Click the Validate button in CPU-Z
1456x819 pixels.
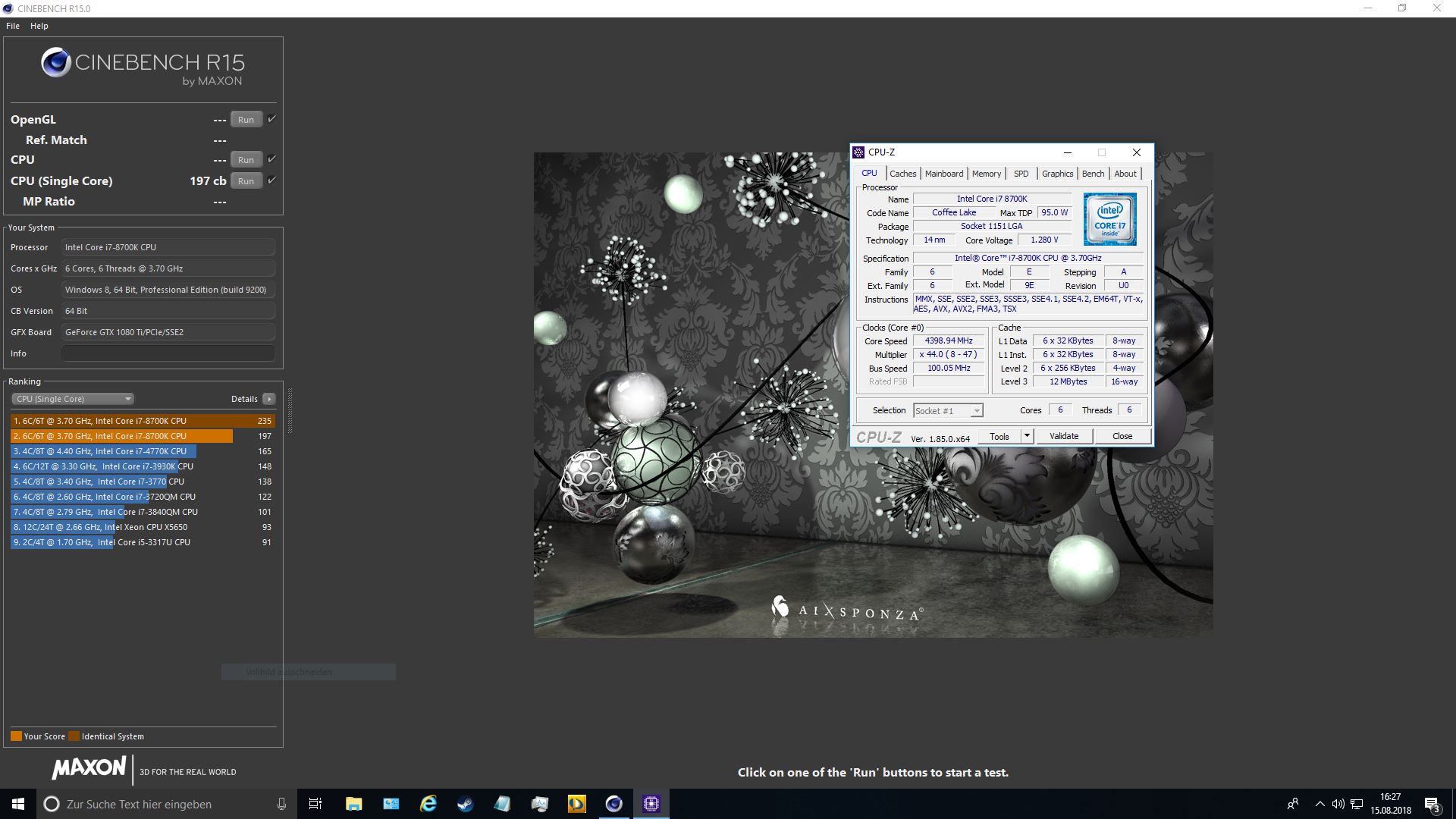[x=1064, y=435]
